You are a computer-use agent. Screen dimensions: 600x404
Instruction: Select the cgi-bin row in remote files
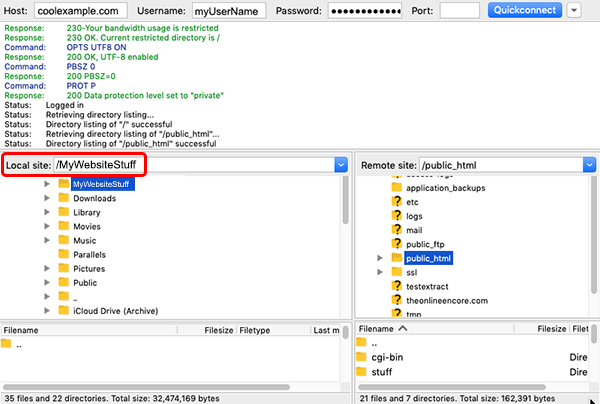point(473,357)
